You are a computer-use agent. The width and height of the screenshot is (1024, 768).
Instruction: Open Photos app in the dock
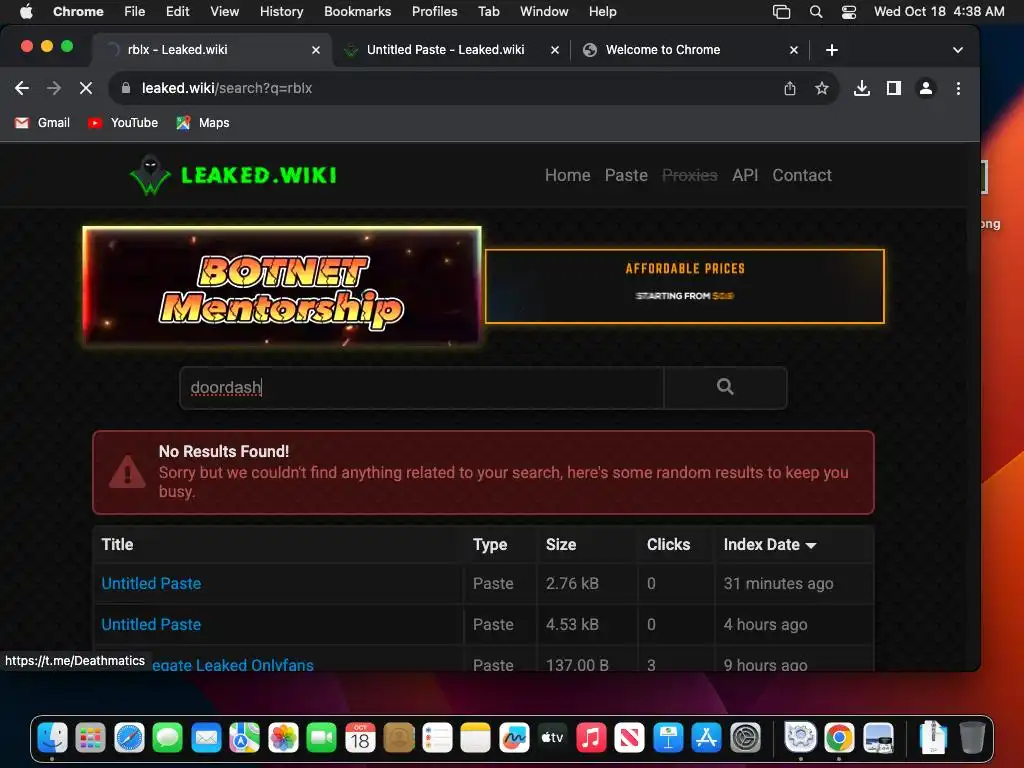tap(283, 738)
